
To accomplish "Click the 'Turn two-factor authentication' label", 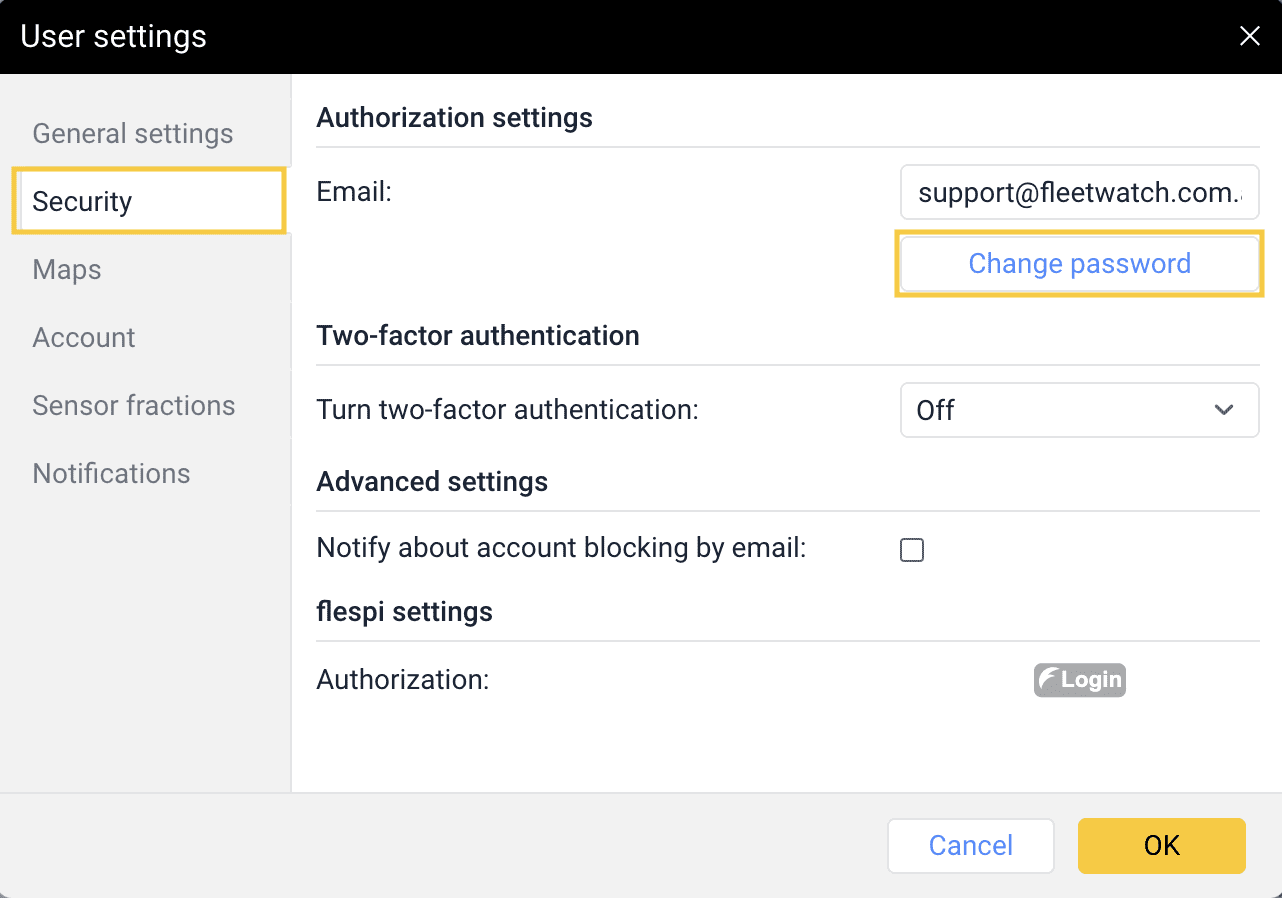I will coord(507,410).
